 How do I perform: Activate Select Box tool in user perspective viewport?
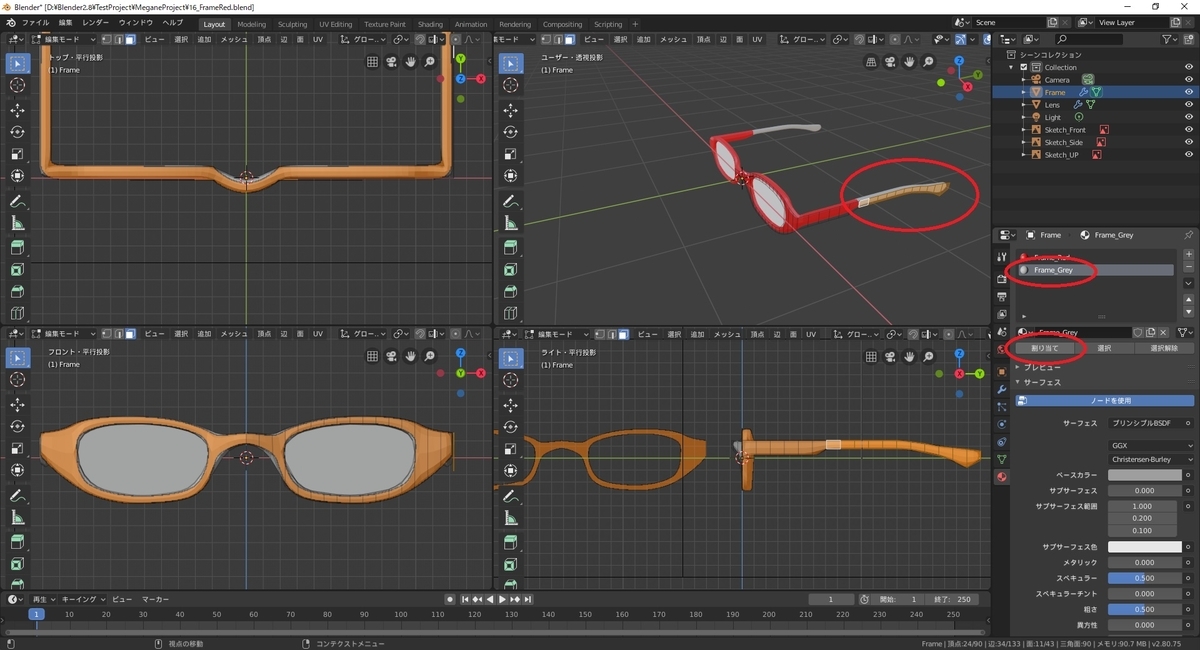click(511, 64)
